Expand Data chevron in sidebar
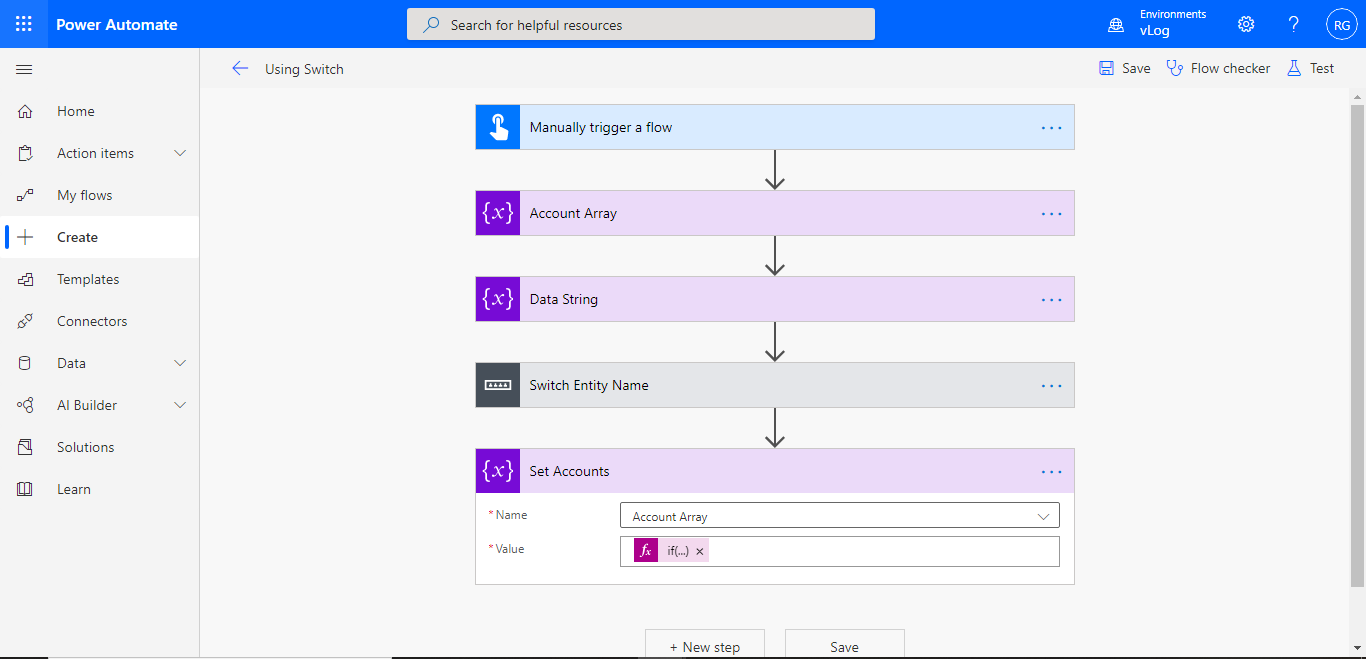This screenshot has width=1366, height=659. 180,363
